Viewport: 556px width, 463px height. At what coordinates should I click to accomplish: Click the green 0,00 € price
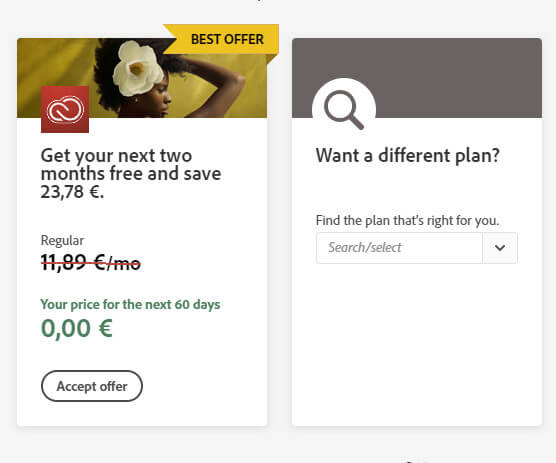(77, 328)
